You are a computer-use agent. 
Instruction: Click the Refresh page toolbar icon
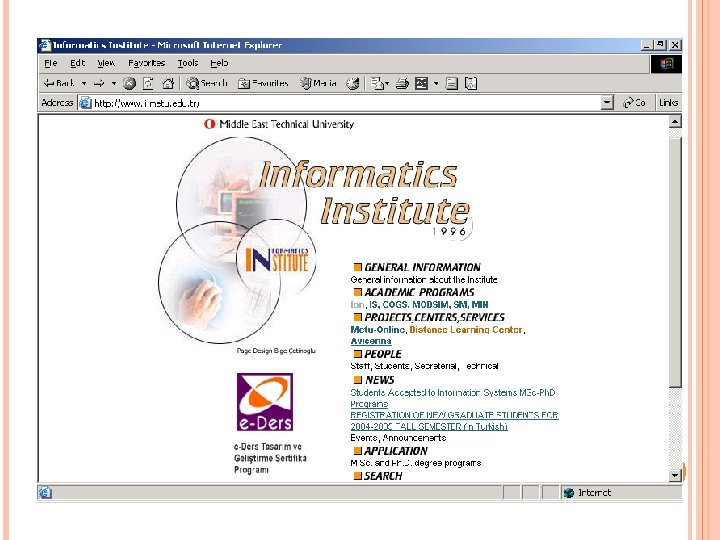click(148, 83)
